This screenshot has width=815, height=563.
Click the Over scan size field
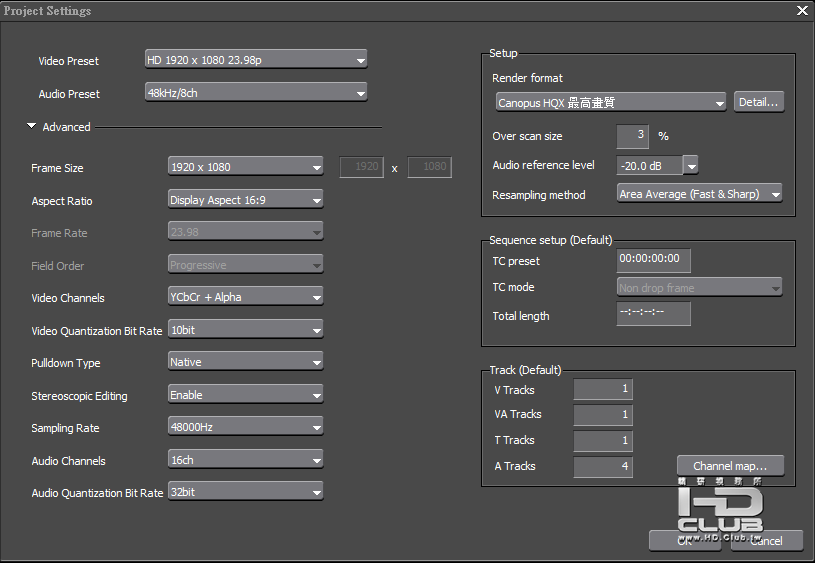(x=633, y=136)
